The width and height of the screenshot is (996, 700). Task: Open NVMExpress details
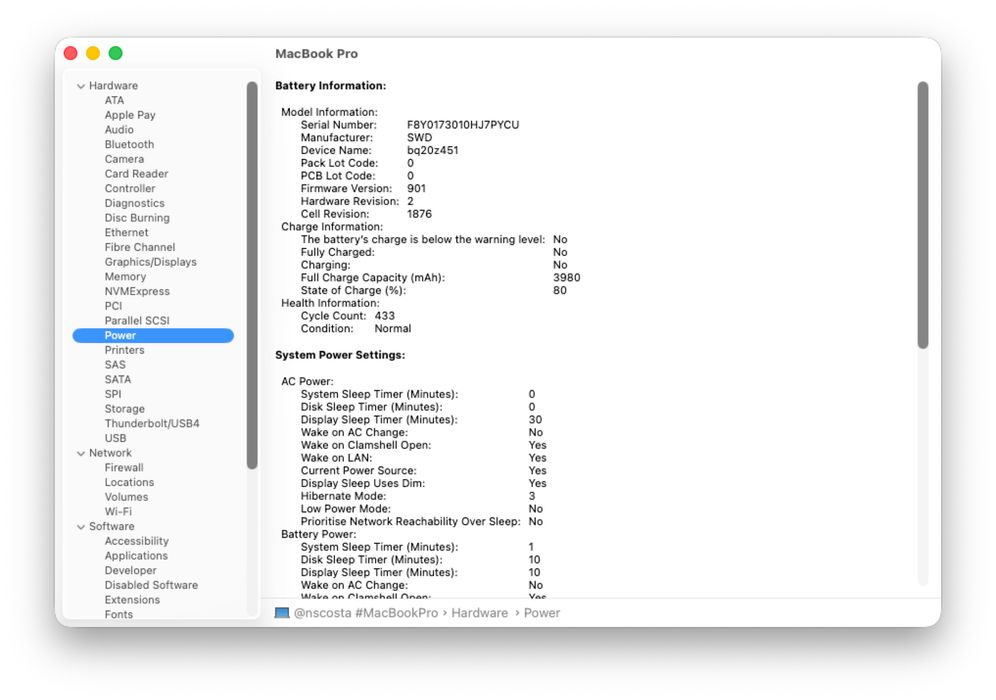point(137,291)
